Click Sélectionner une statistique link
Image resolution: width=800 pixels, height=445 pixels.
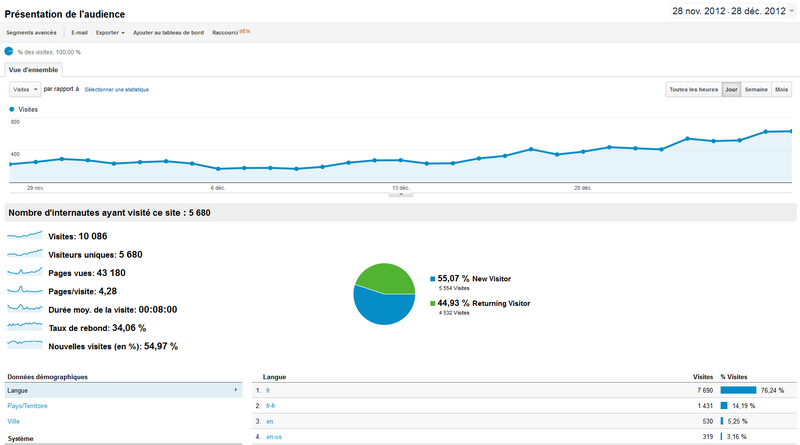[116, 90]
